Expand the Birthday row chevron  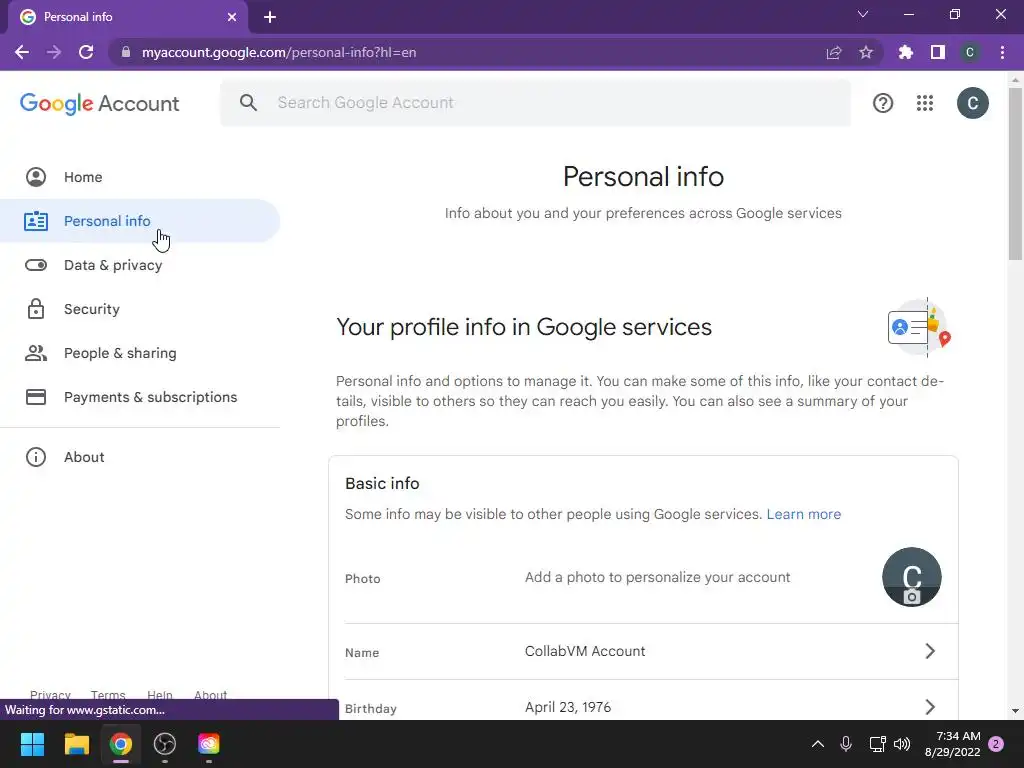coord(930,707)
